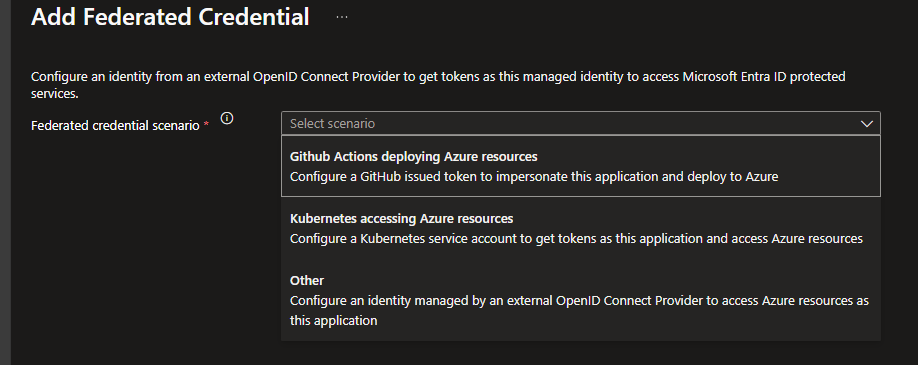Click the info icon next to Federated credential scenario

point(227,118)
